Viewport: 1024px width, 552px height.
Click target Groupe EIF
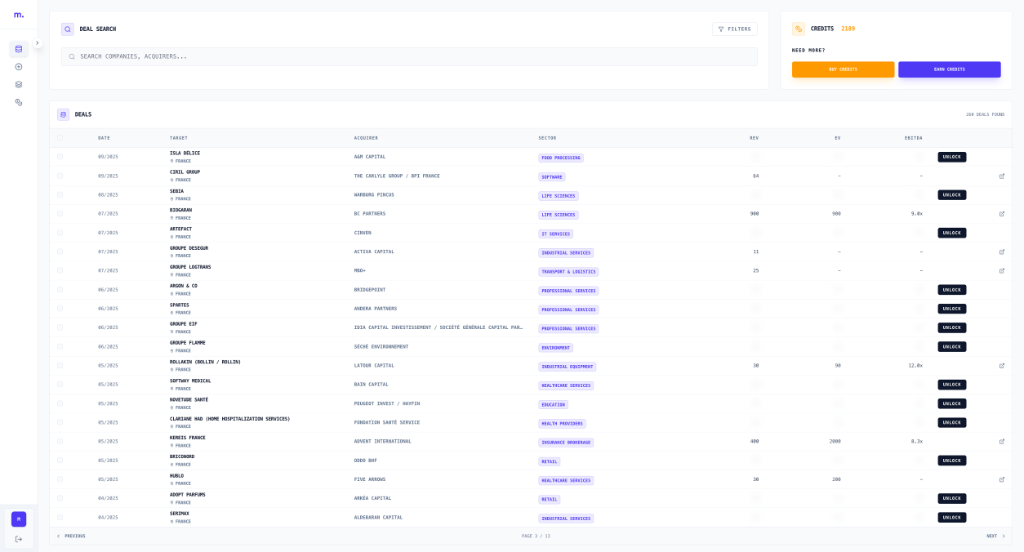184,324
